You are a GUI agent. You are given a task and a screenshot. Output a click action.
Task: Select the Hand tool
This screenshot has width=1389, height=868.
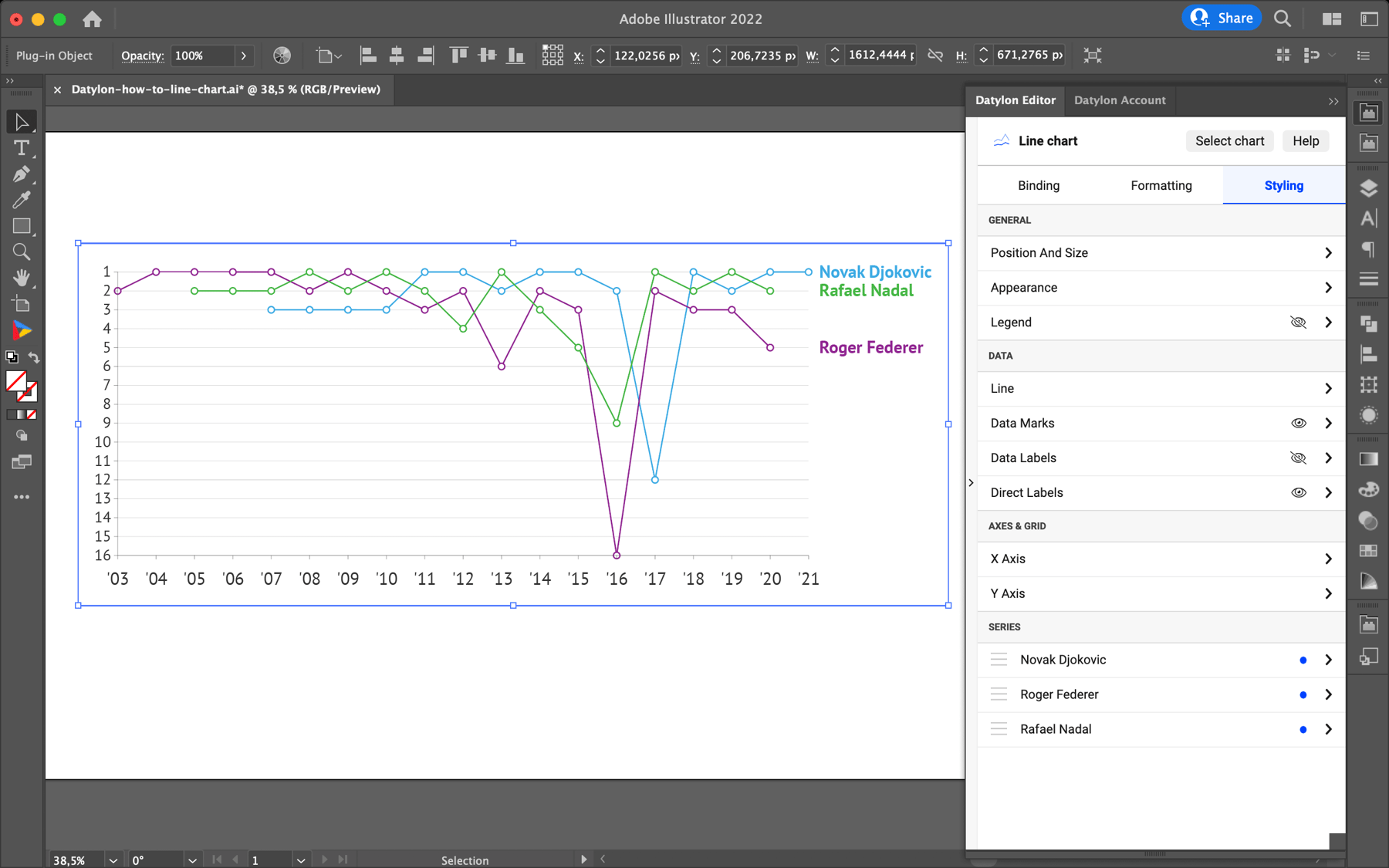pyautogui.click(x=22, y=277)
